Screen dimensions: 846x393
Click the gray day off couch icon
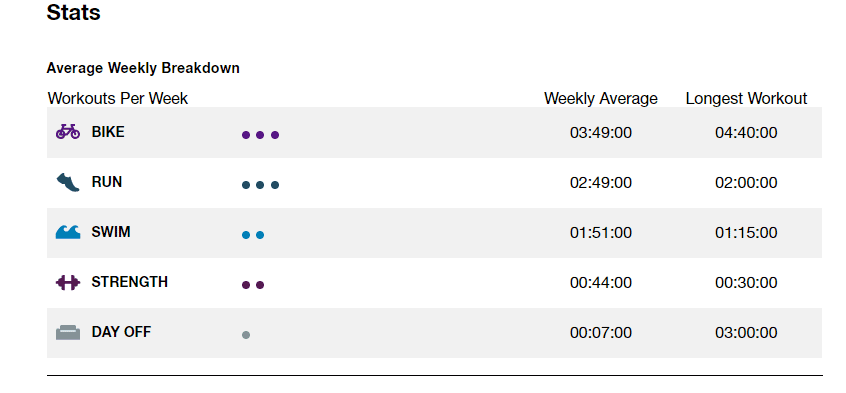[68, 333]
